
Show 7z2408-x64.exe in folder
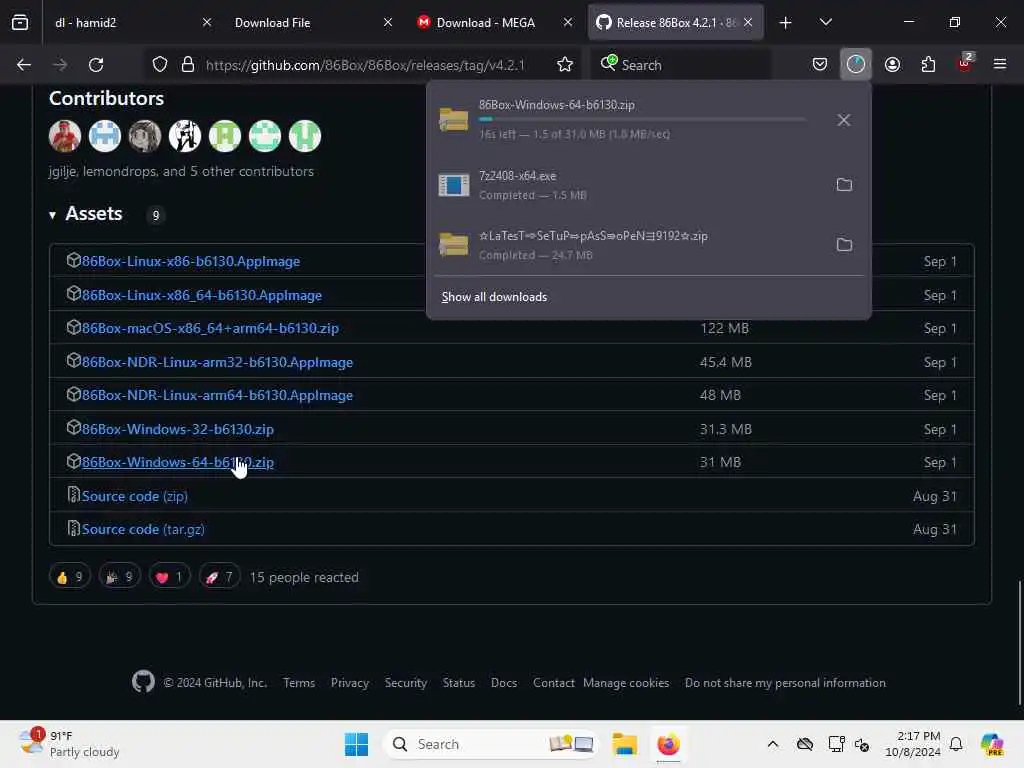click(x=844, y=185)
